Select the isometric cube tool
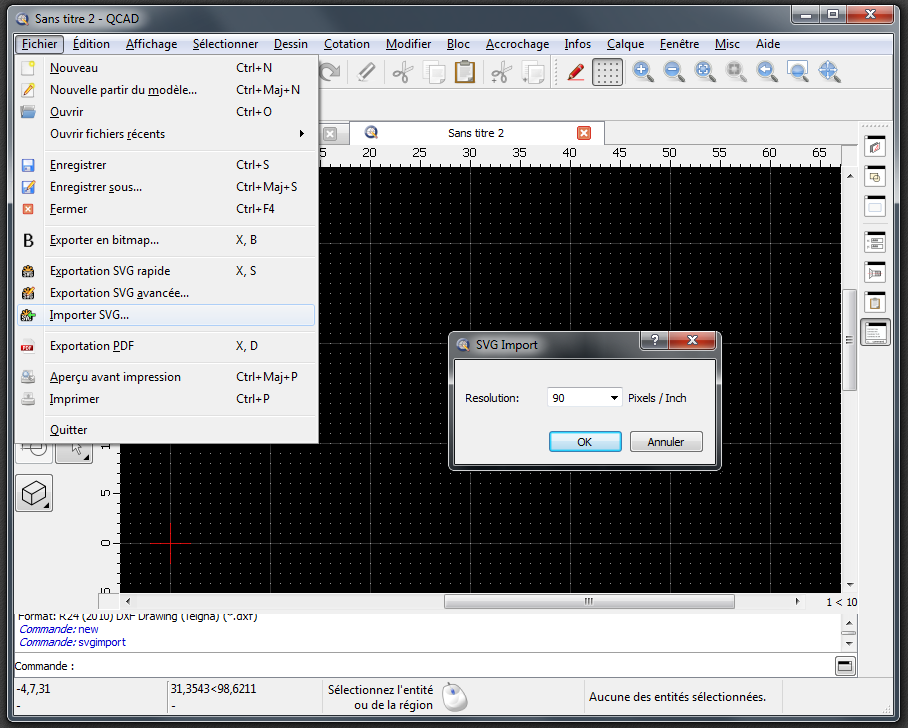Image resolution: width=908 pixels, height=728 pixels. coord(35,493)
